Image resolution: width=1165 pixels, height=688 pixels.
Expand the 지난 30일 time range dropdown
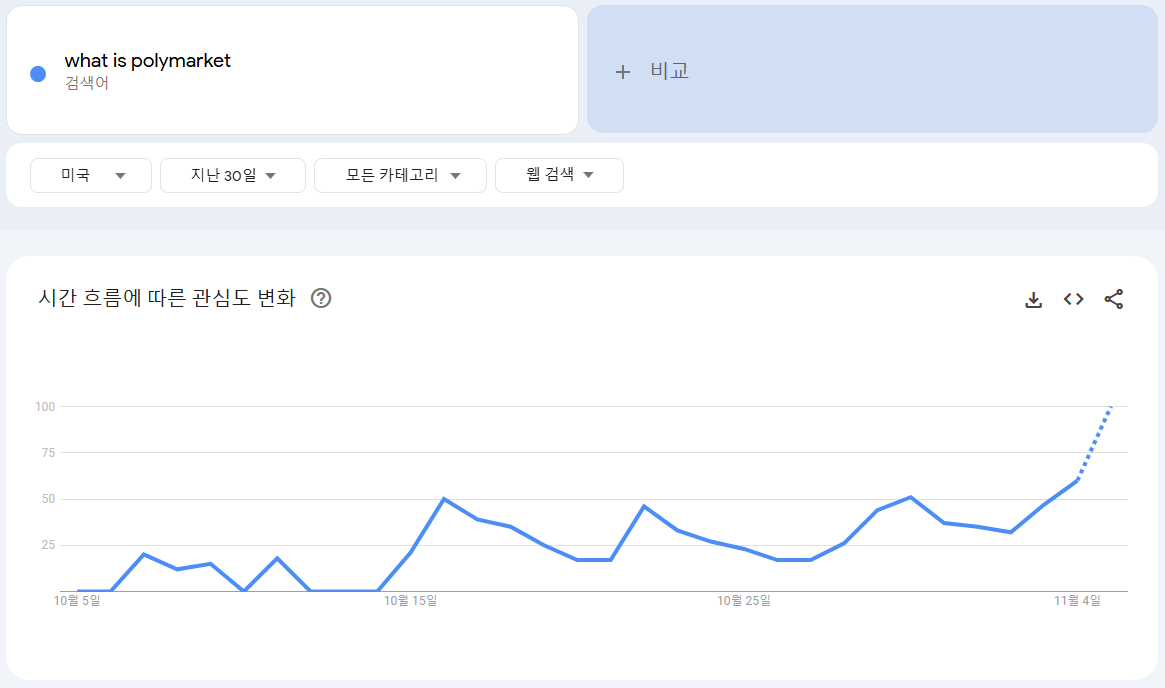coord(233,175)
